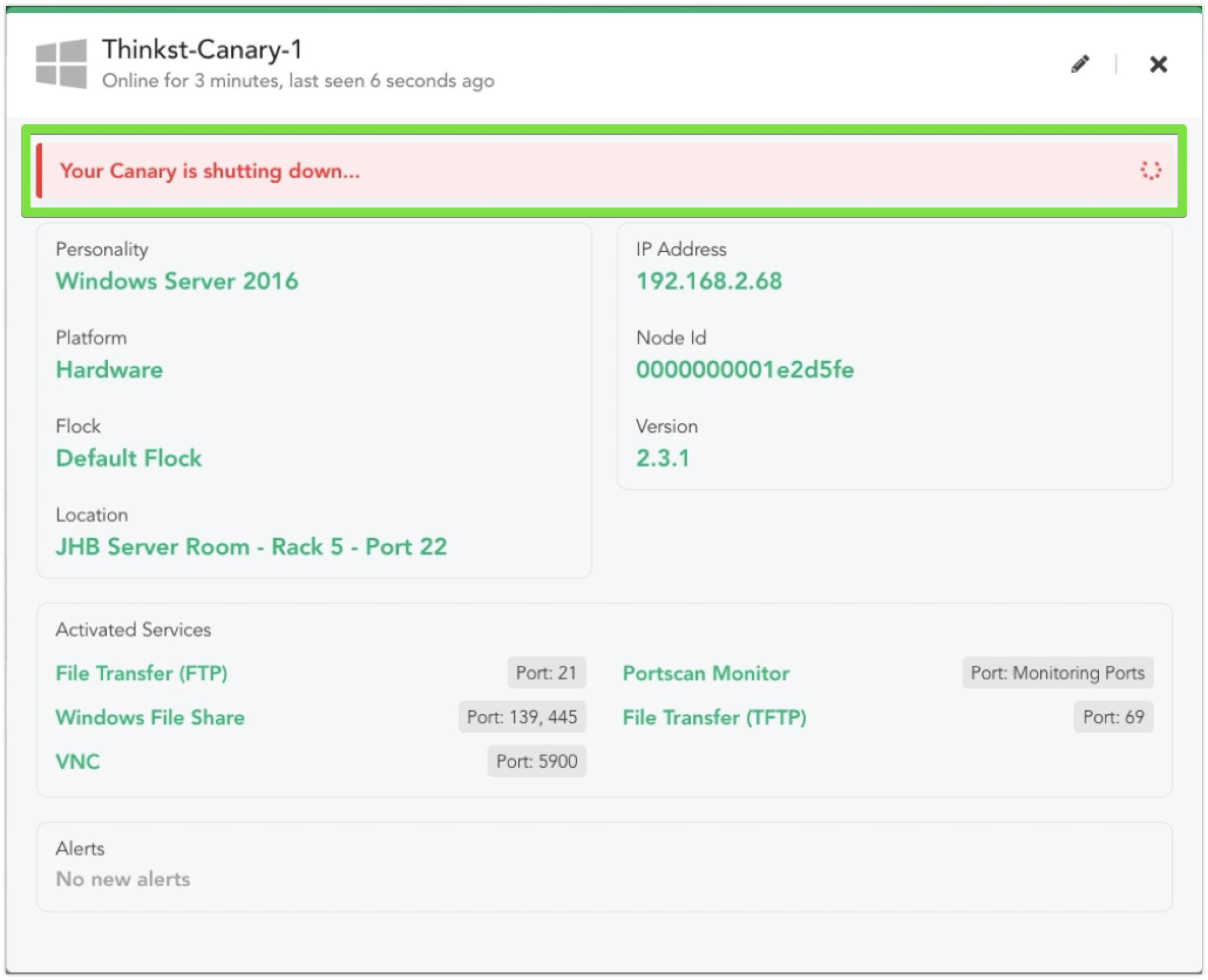Click the shutting down spinner icon
Screen dimensions: 1208x980
[1150, 171]
